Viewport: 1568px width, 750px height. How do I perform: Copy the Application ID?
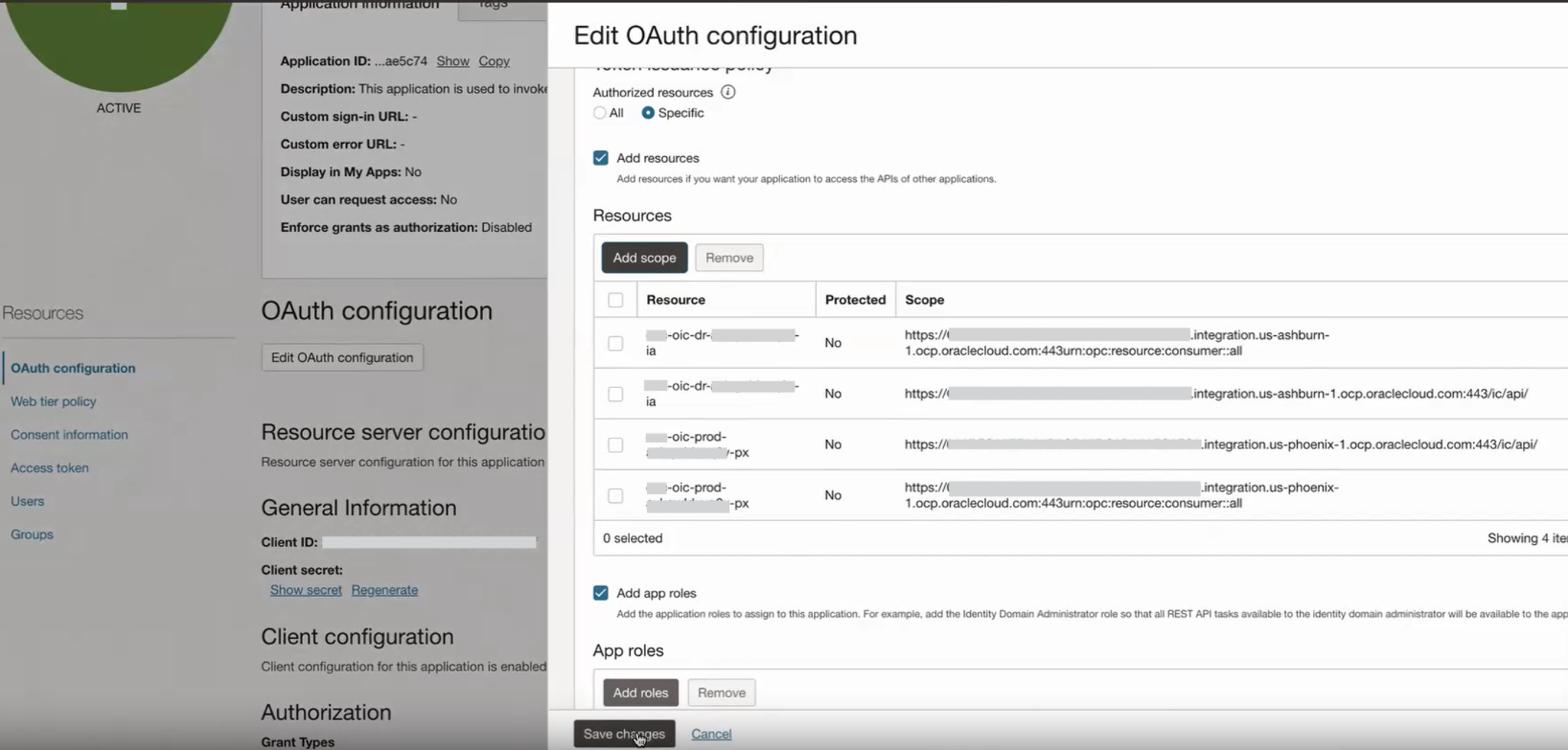494,61
